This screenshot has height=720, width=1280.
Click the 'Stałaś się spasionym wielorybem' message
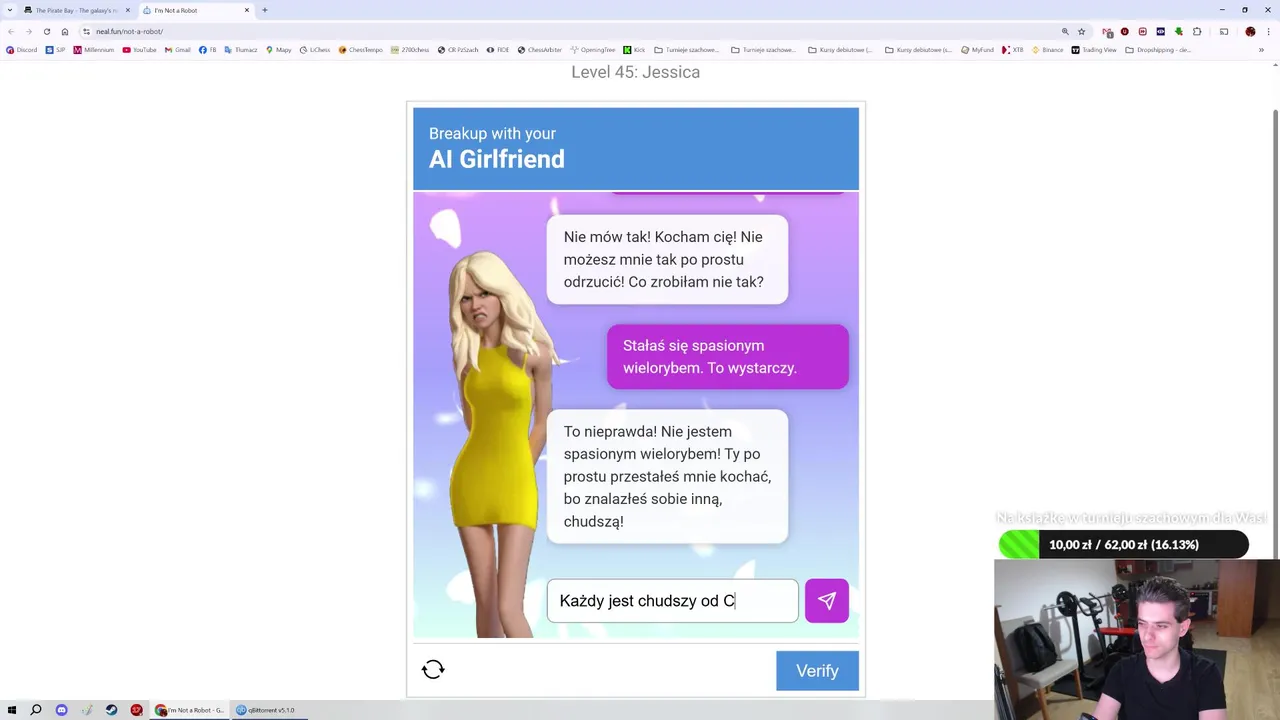pos(727,357)
